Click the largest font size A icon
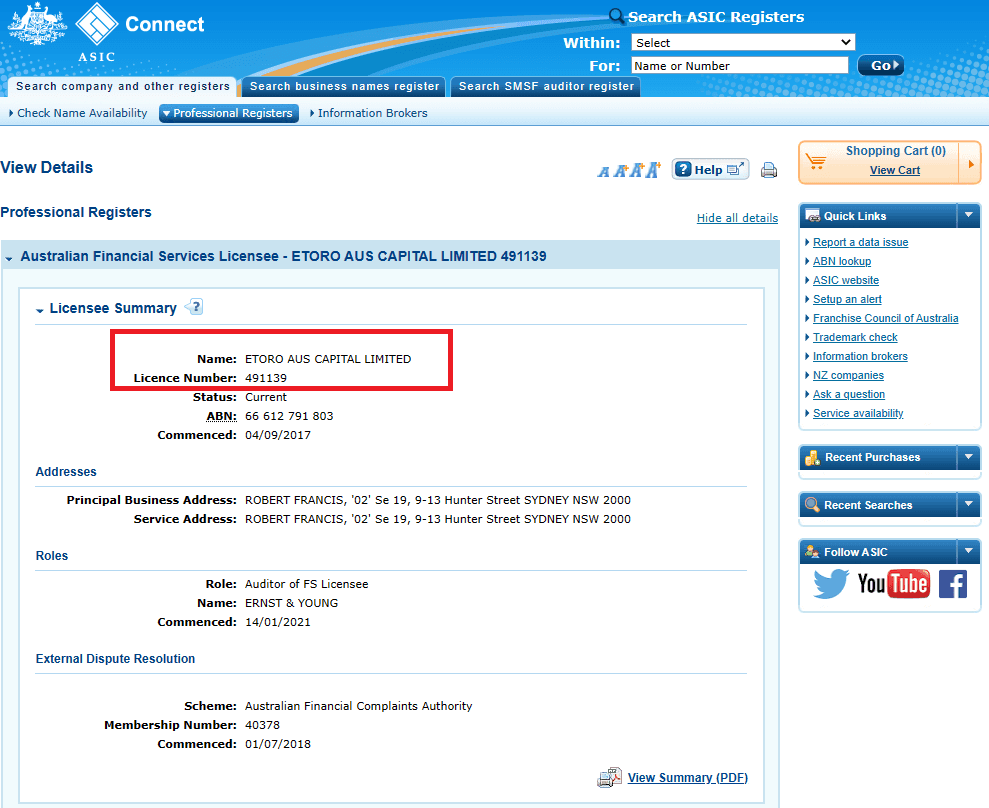This screenshot has height=808, width=989. point(652,170)
